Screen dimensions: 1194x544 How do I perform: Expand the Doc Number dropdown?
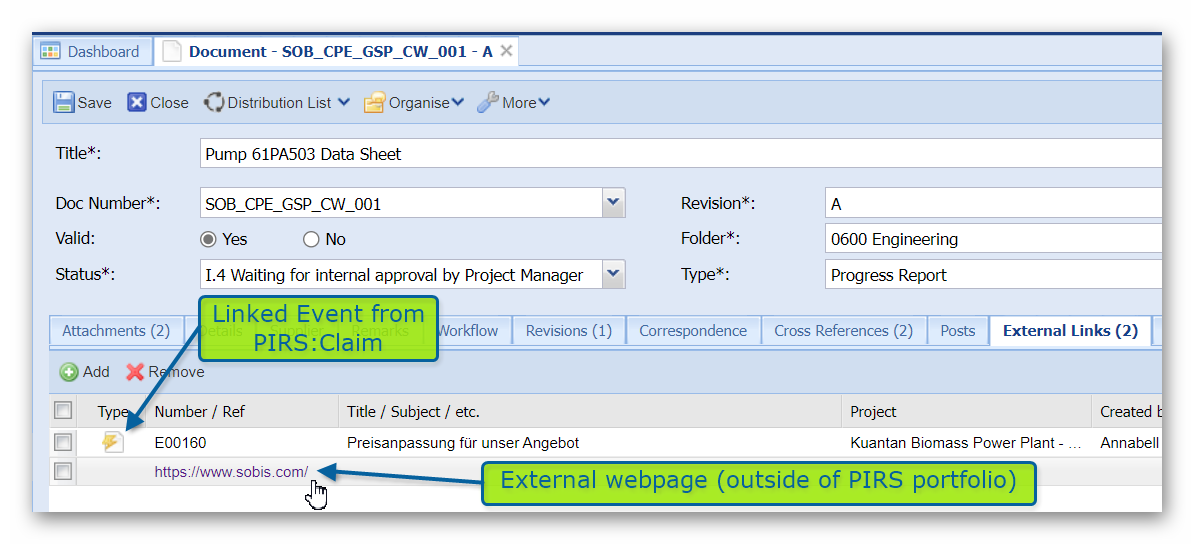tap(613, 203)
